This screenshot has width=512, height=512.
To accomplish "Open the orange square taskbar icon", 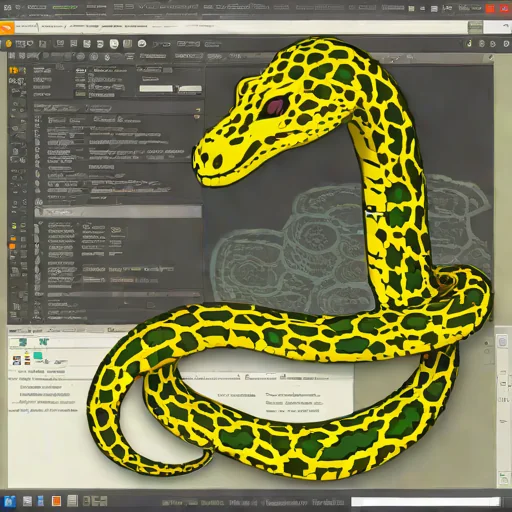I will click(57, 501).
